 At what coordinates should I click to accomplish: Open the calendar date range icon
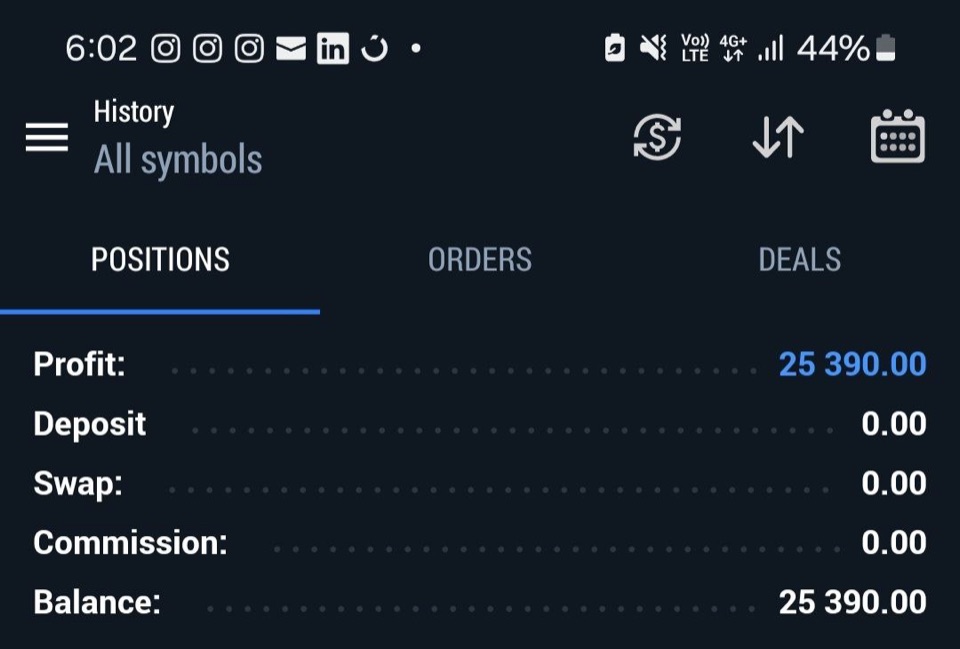click(x=898, y=136)
